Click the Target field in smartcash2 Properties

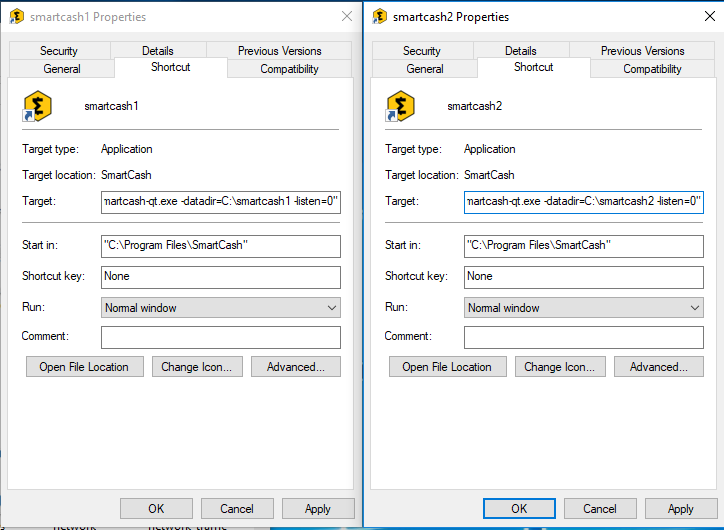584,202
